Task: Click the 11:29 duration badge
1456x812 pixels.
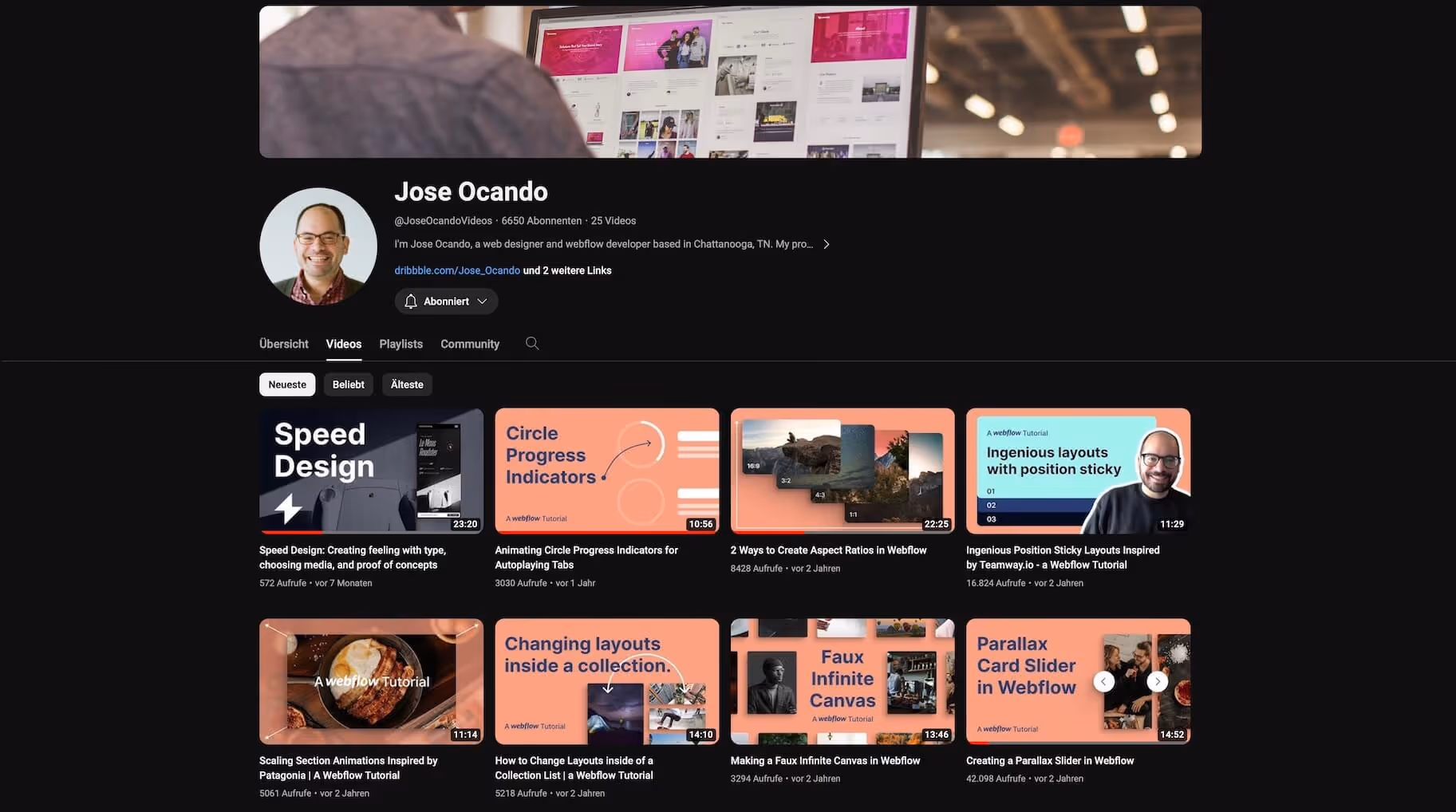Action: pyautogui.click(x=1172, y=524)
